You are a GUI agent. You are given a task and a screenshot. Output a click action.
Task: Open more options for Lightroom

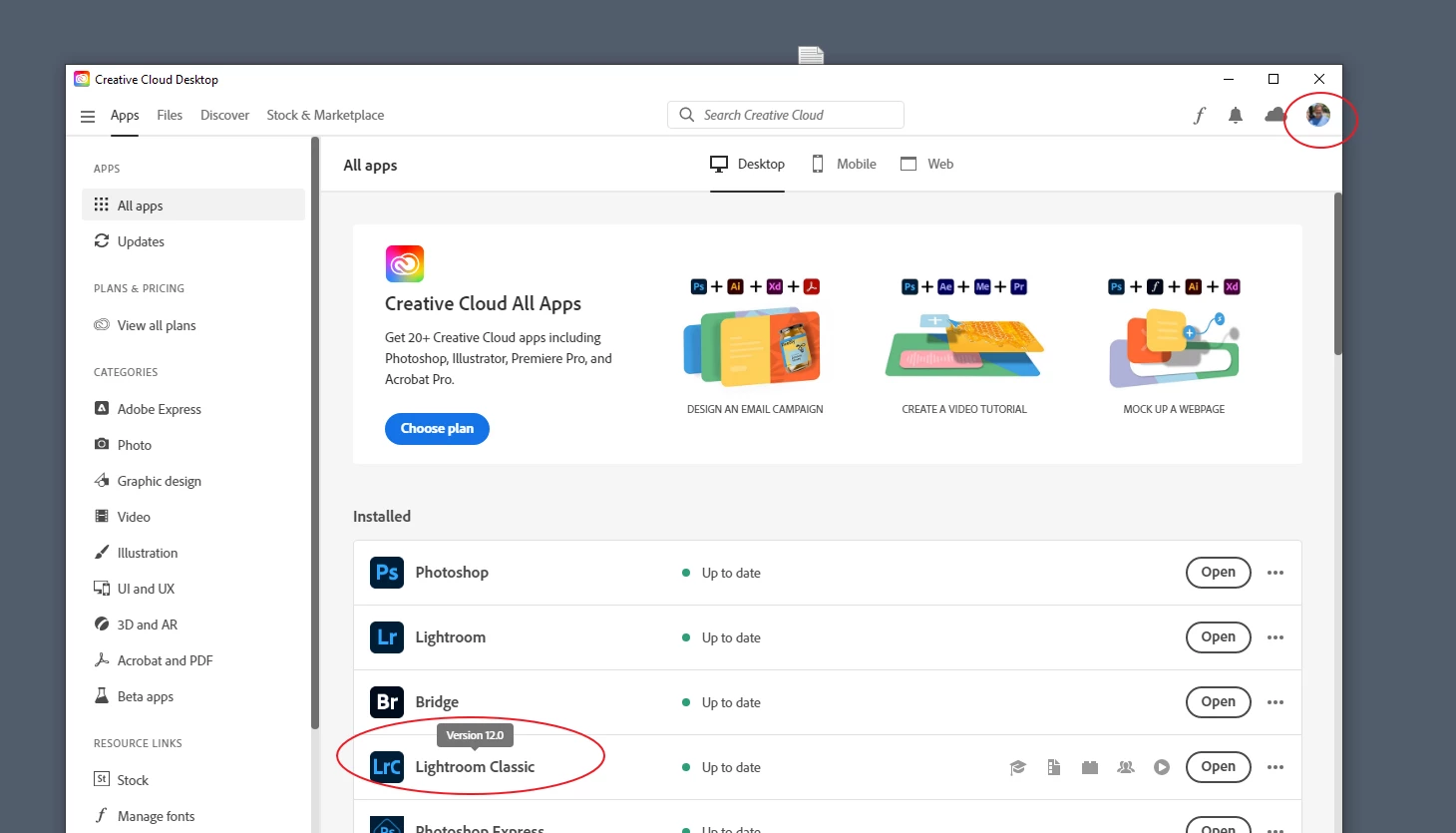tap(1275, 637)
